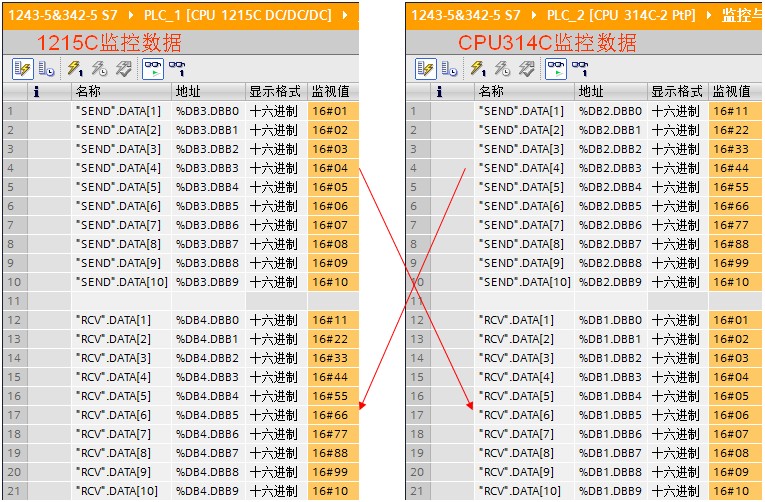Click 监视值 column header in 1215C table
This screenshot has width=765, height=502.
coord(333,91)
